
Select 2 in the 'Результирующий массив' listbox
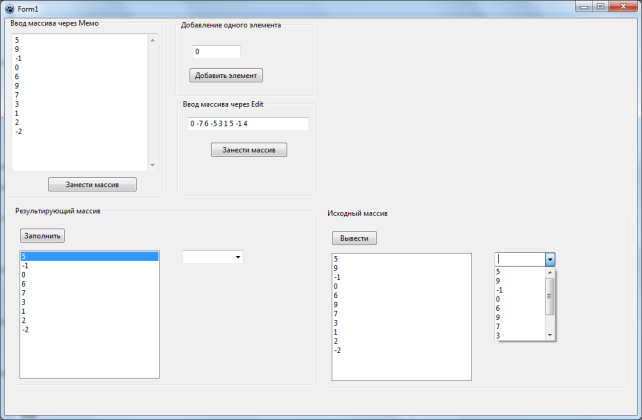pyautogui.click(x=89, y=321)
